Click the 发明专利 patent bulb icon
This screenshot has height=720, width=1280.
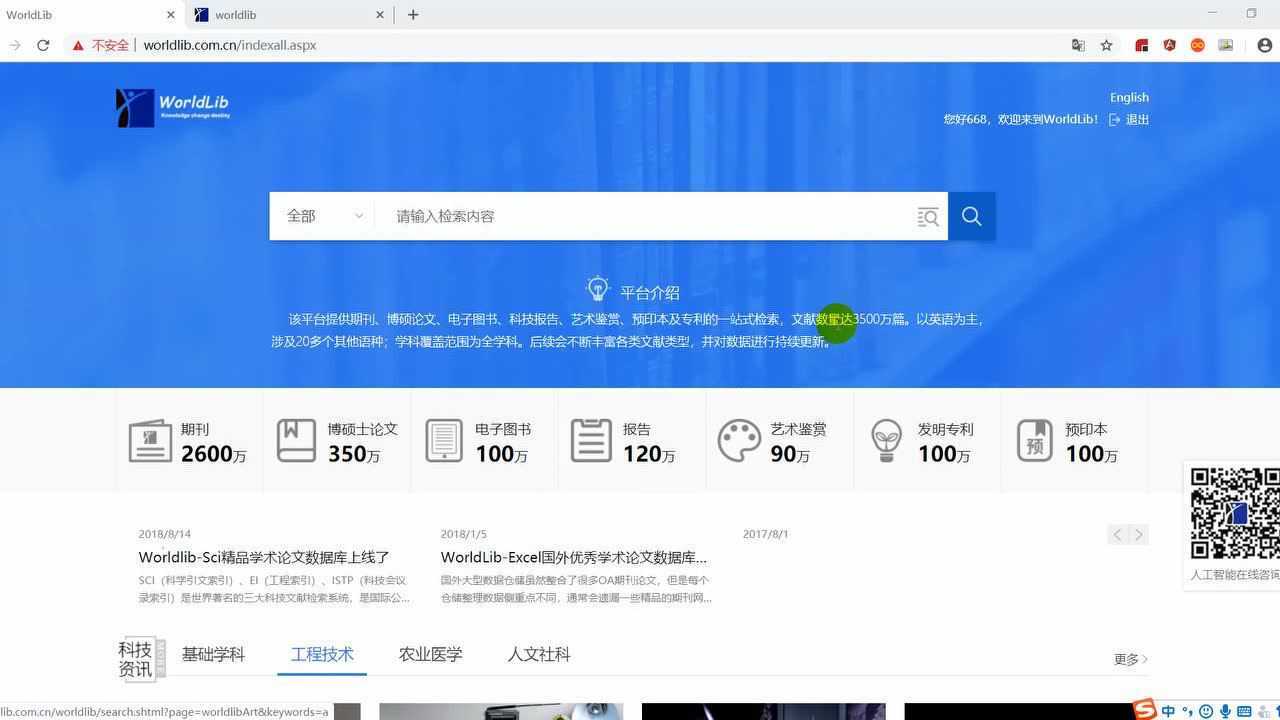887,440
